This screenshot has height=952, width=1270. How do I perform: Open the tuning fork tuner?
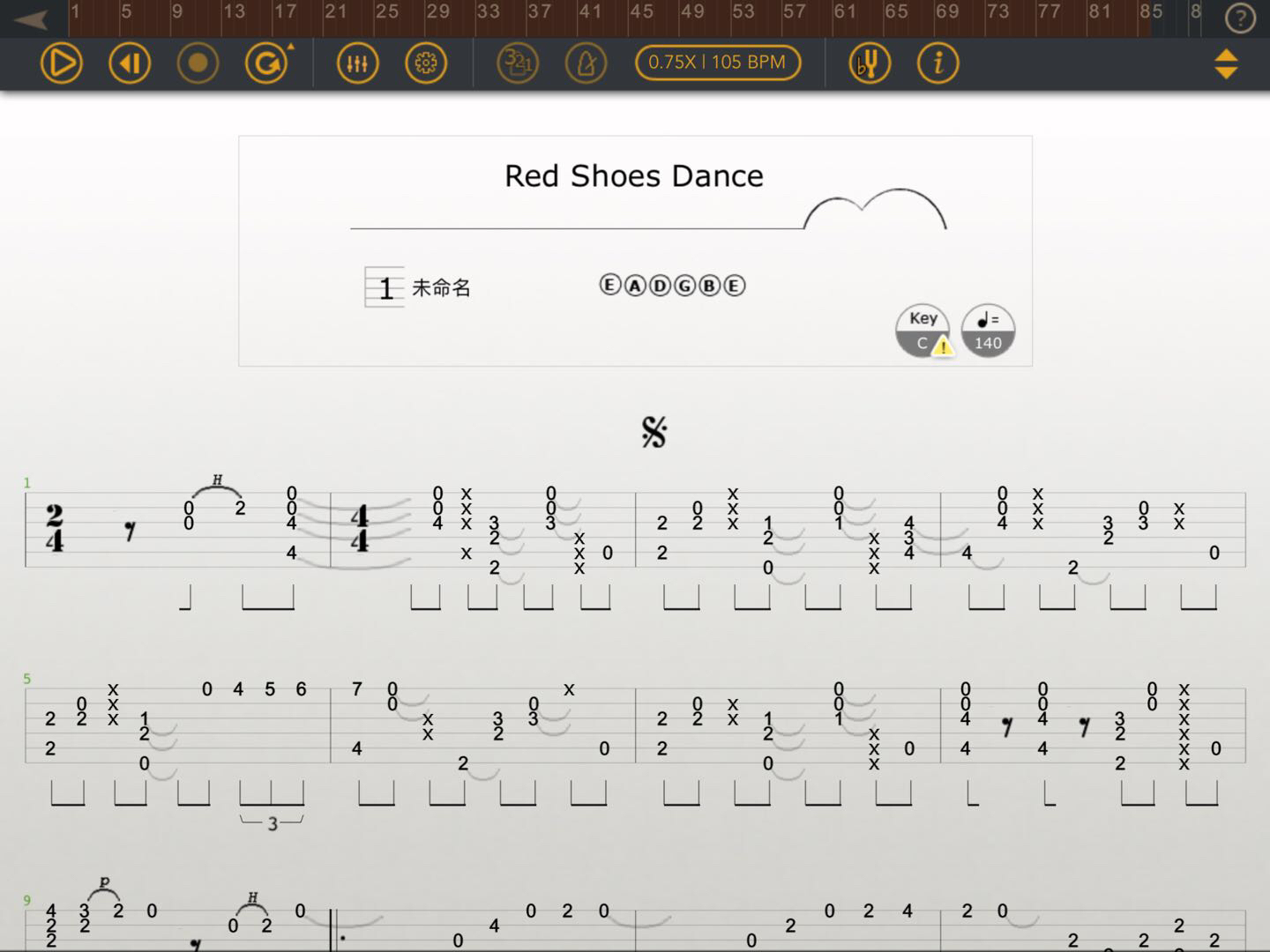(x=870, y=63)
